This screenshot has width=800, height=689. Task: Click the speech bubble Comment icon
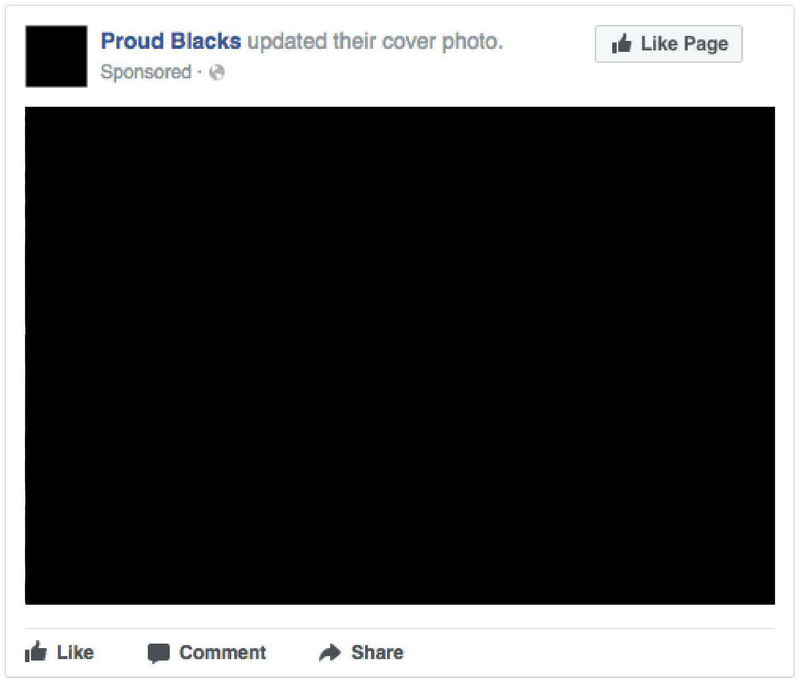click(159, 653)
